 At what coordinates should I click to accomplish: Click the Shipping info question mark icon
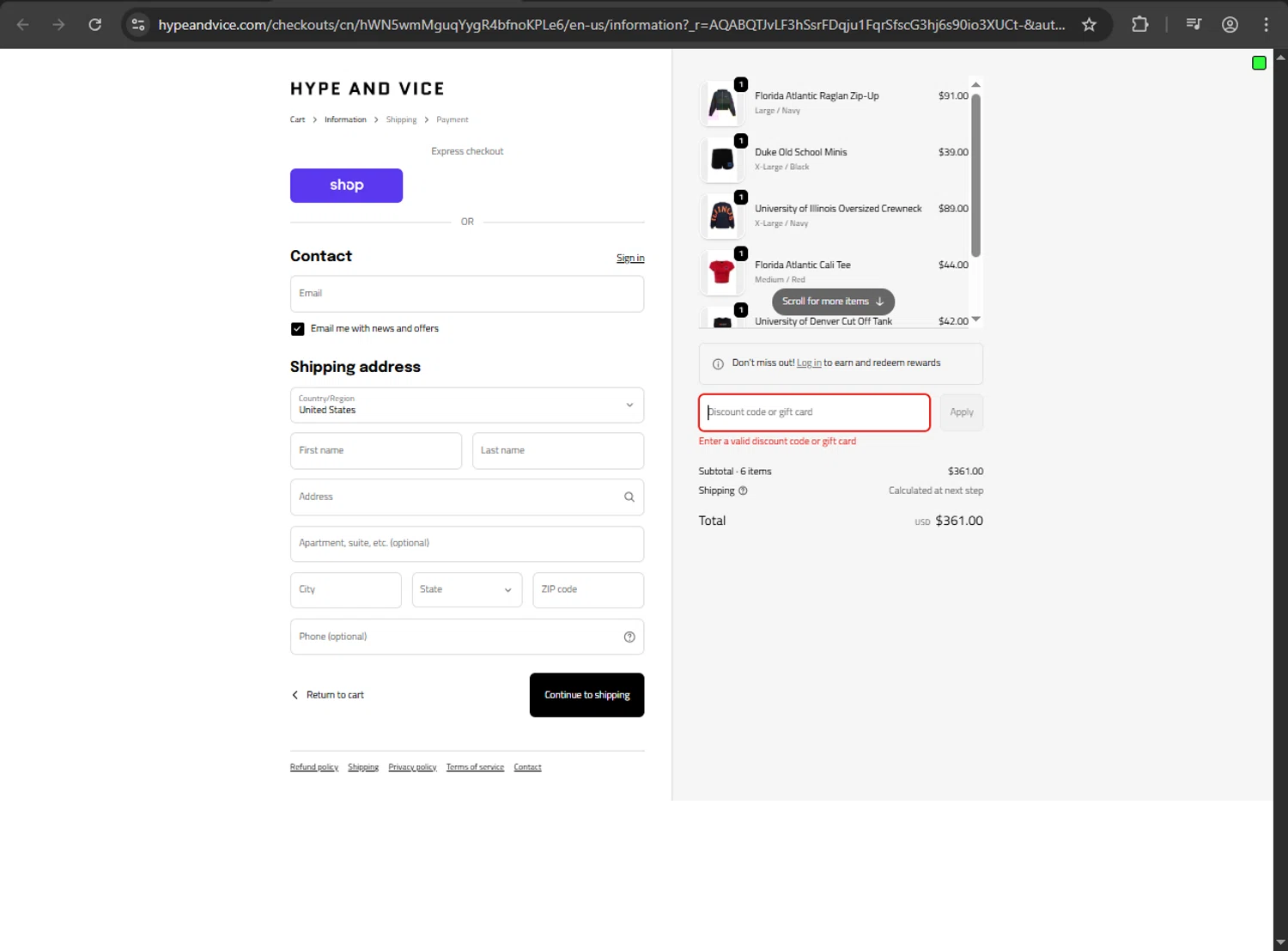coord(743,491)
